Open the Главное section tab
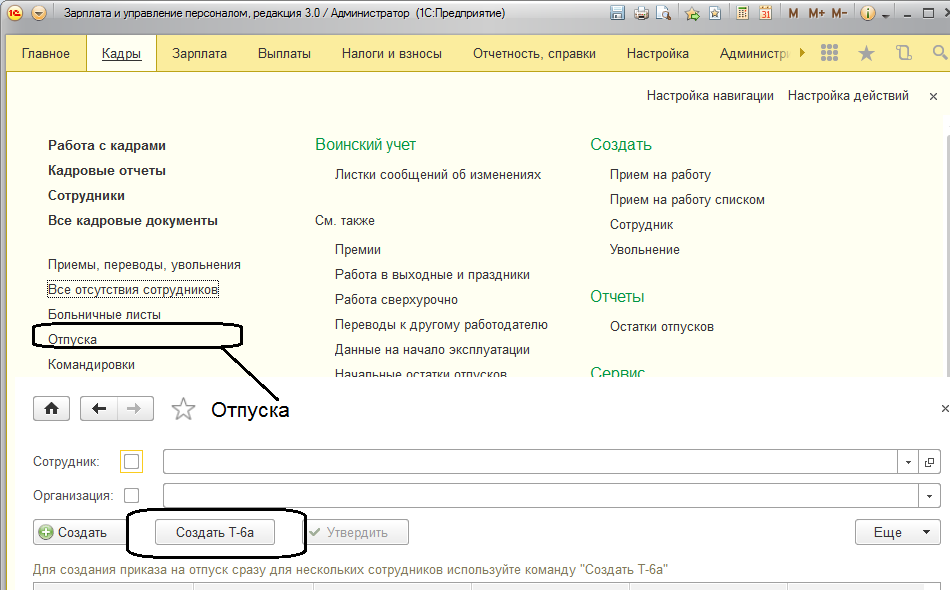950x590 pixels. click(45, 53)
